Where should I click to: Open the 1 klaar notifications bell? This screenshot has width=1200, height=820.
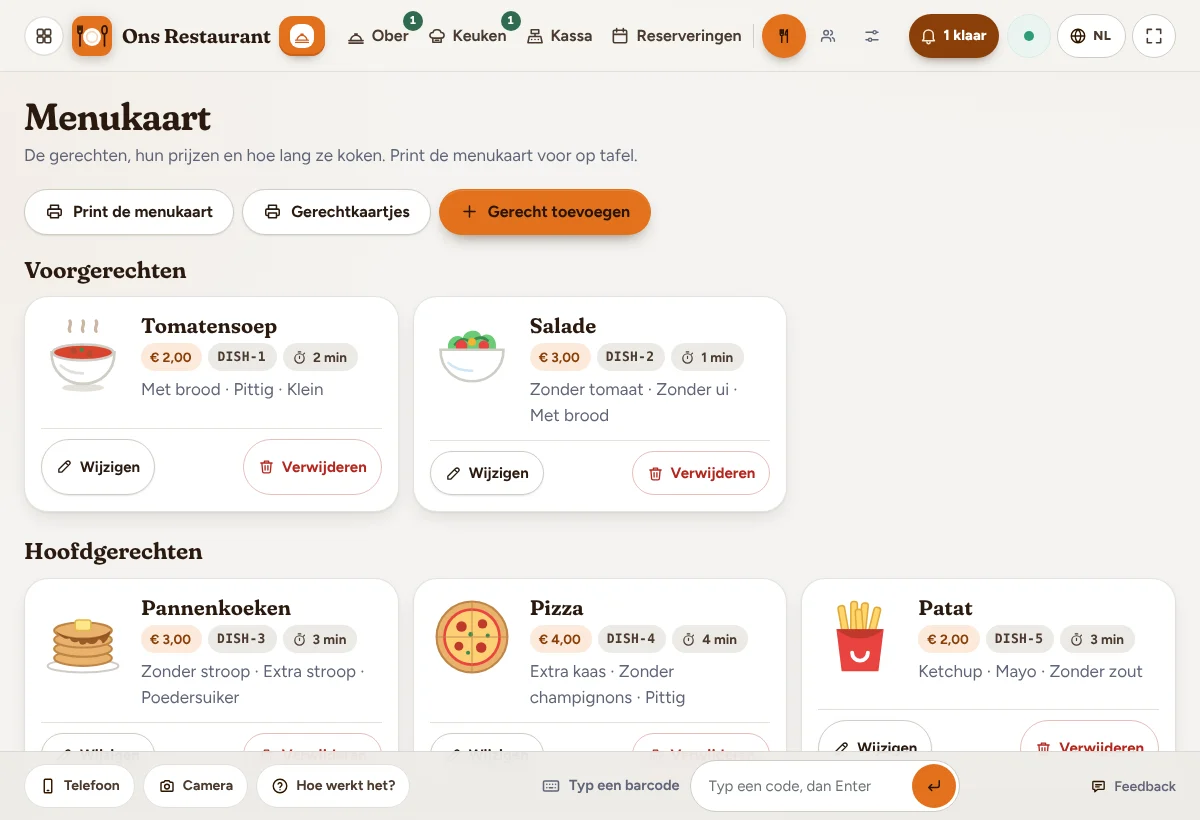(x=954, y=36)
